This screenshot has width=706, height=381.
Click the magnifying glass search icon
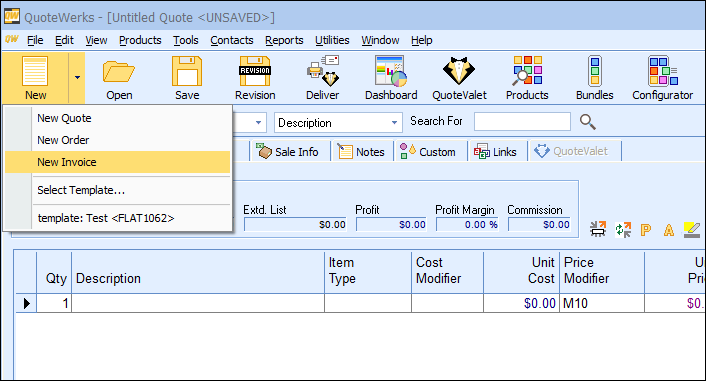point(588,122)
